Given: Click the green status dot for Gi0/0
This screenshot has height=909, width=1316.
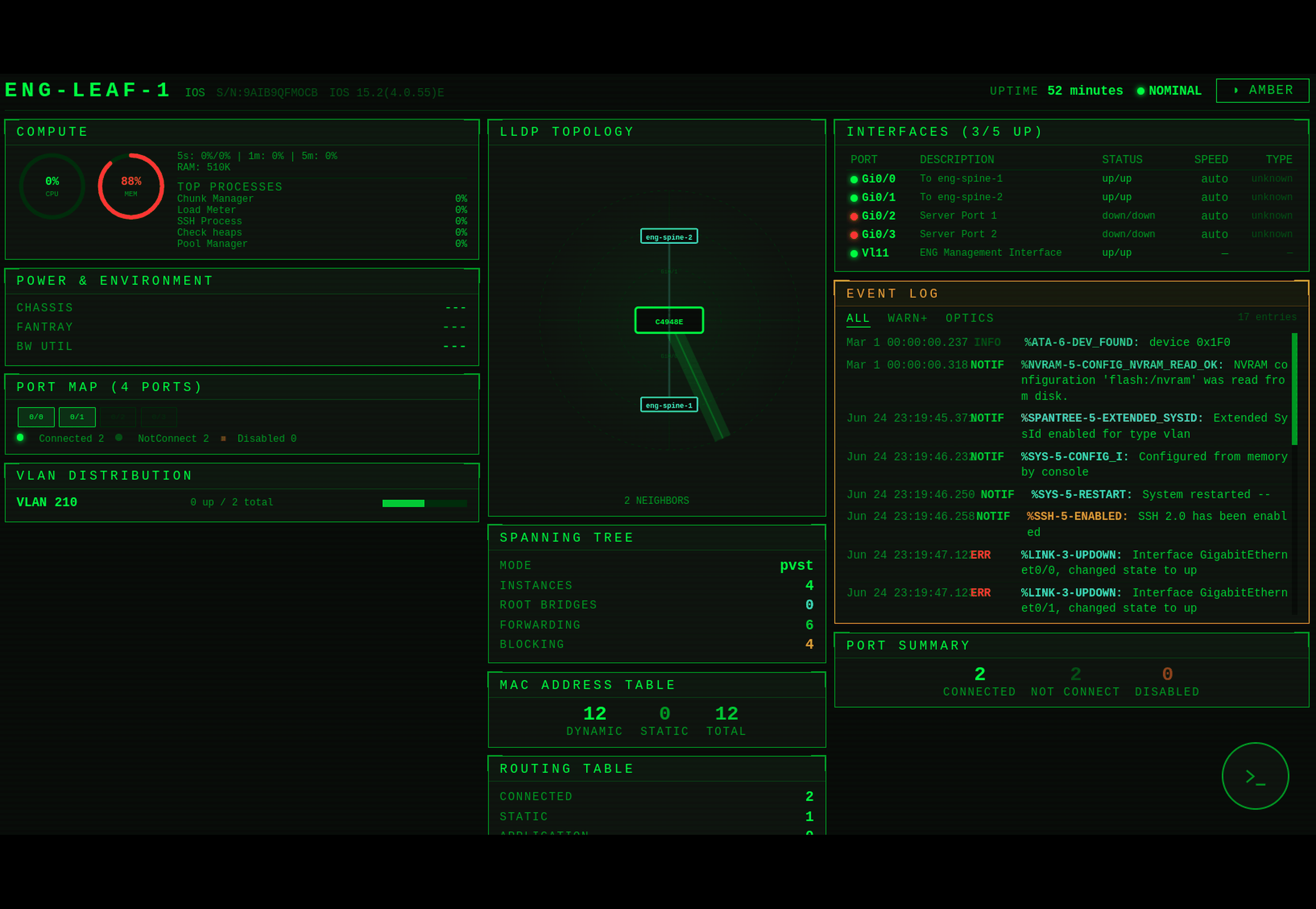Looking at the screenshot, I should coord(854,180).
